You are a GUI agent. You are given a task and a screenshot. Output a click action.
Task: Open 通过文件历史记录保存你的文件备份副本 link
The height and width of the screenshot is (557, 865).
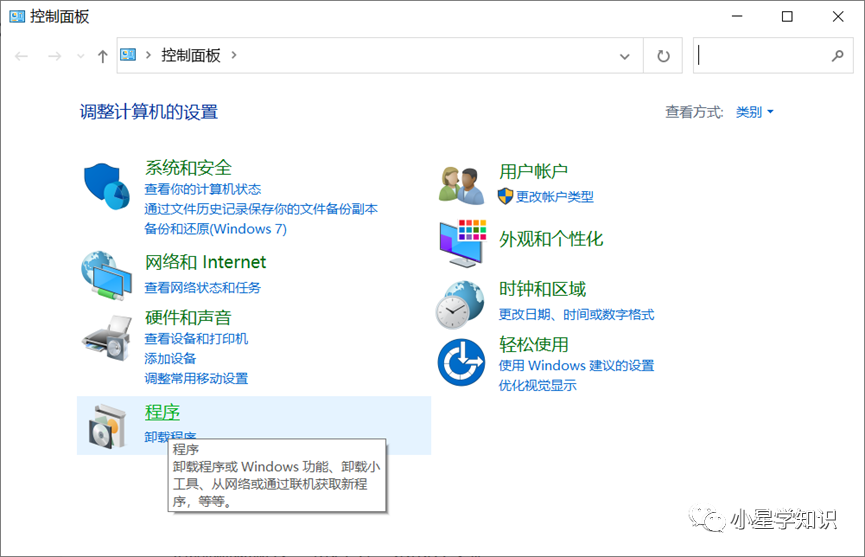(x=261, y=209)
